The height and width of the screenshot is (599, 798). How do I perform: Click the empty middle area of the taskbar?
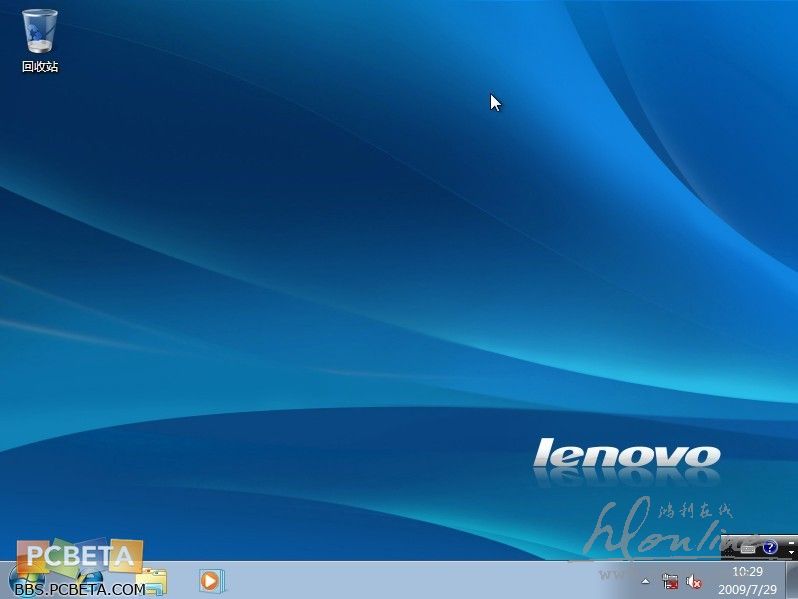pos(420,581)
